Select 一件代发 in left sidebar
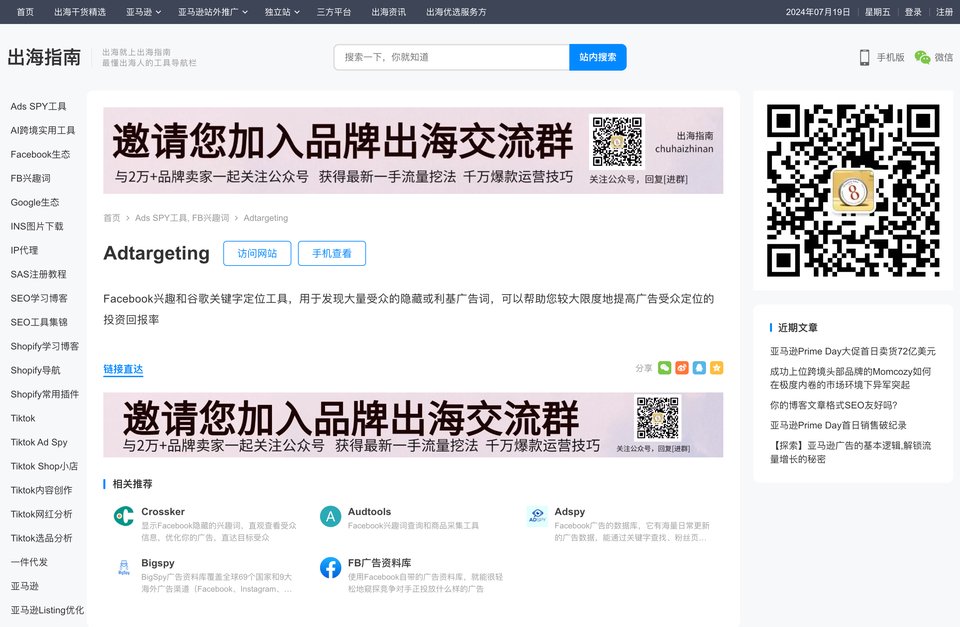This screenshot has height=627, width=960. click(29, 562)
